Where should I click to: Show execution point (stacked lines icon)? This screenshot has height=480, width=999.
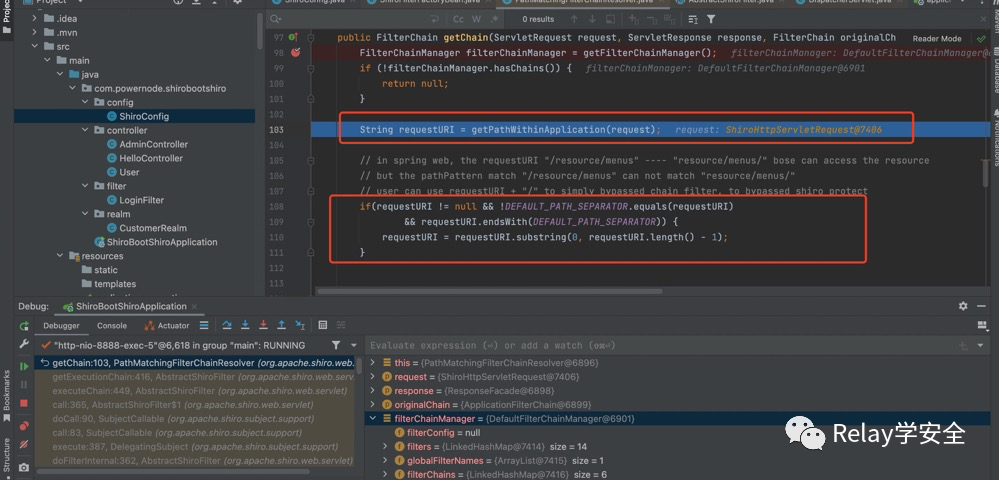(x=204, y=325)
